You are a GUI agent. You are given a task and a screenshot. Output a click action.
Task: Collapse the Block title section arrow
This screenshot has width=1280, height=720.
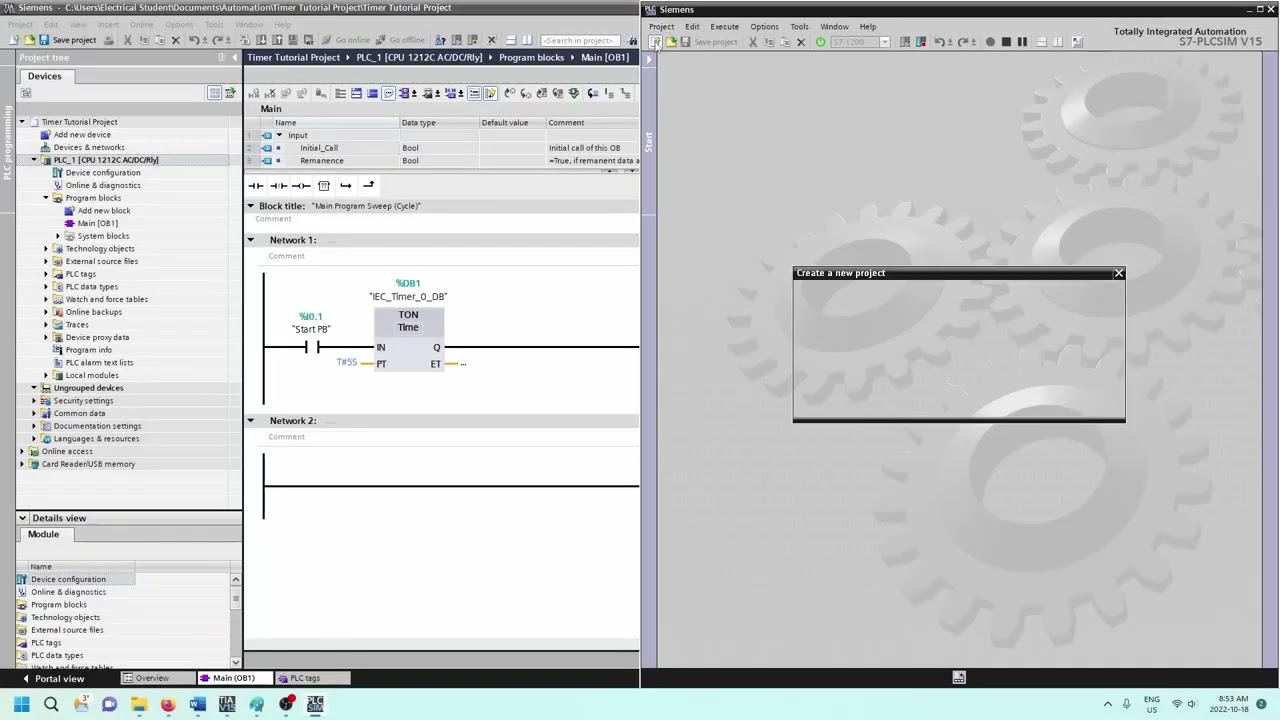click(x=251, y=206)
